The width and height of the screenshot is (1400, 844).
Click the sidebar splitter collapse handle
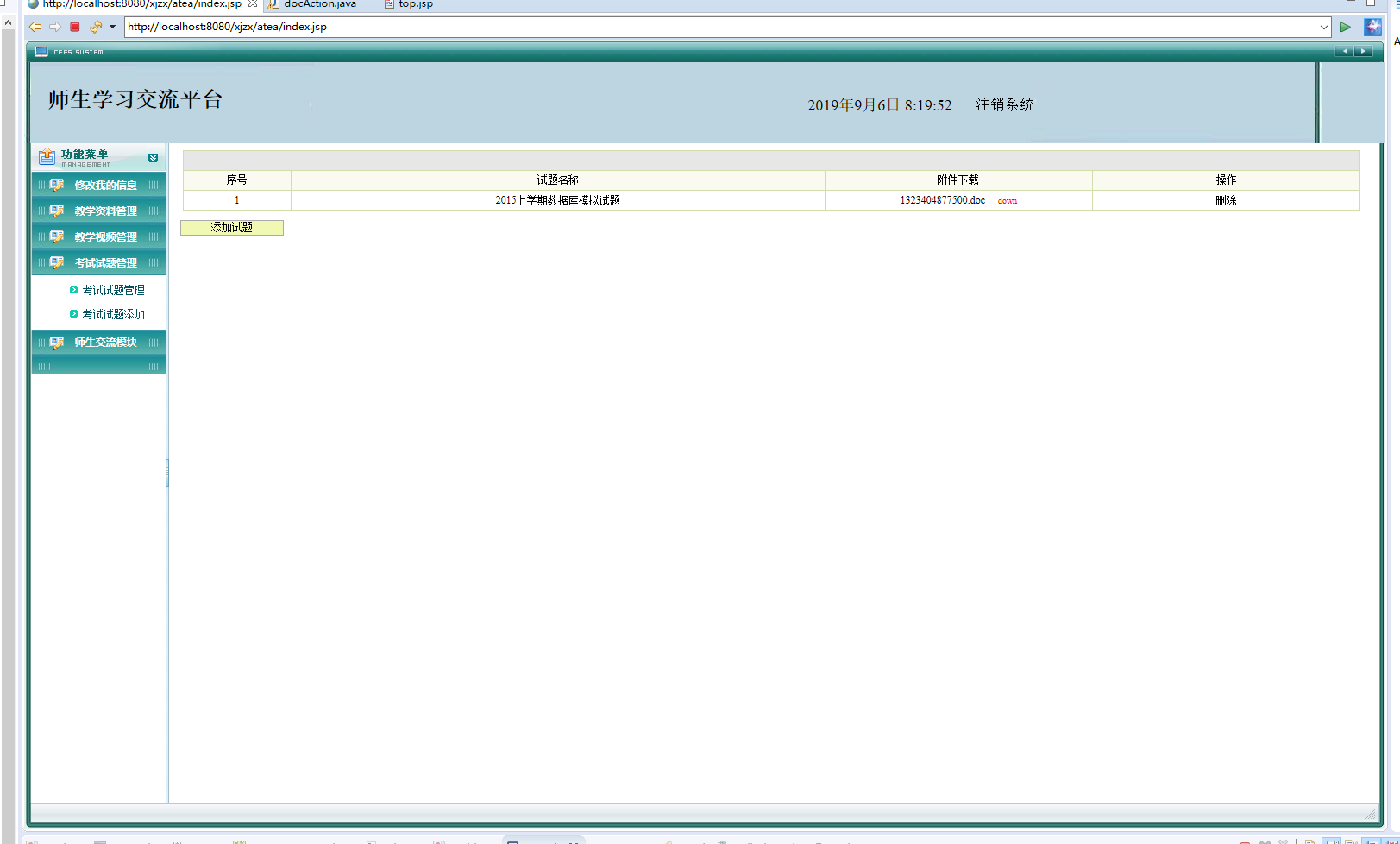(167, 473)
